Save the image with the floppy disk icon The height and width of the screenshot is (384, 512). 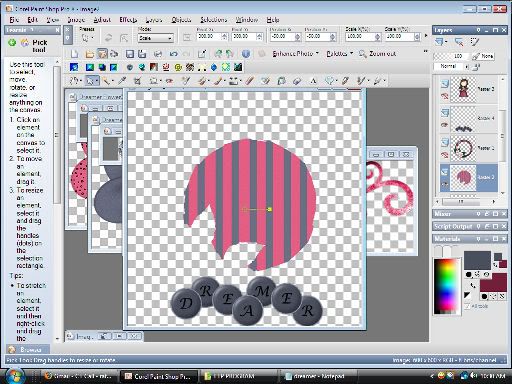point(130,54)
